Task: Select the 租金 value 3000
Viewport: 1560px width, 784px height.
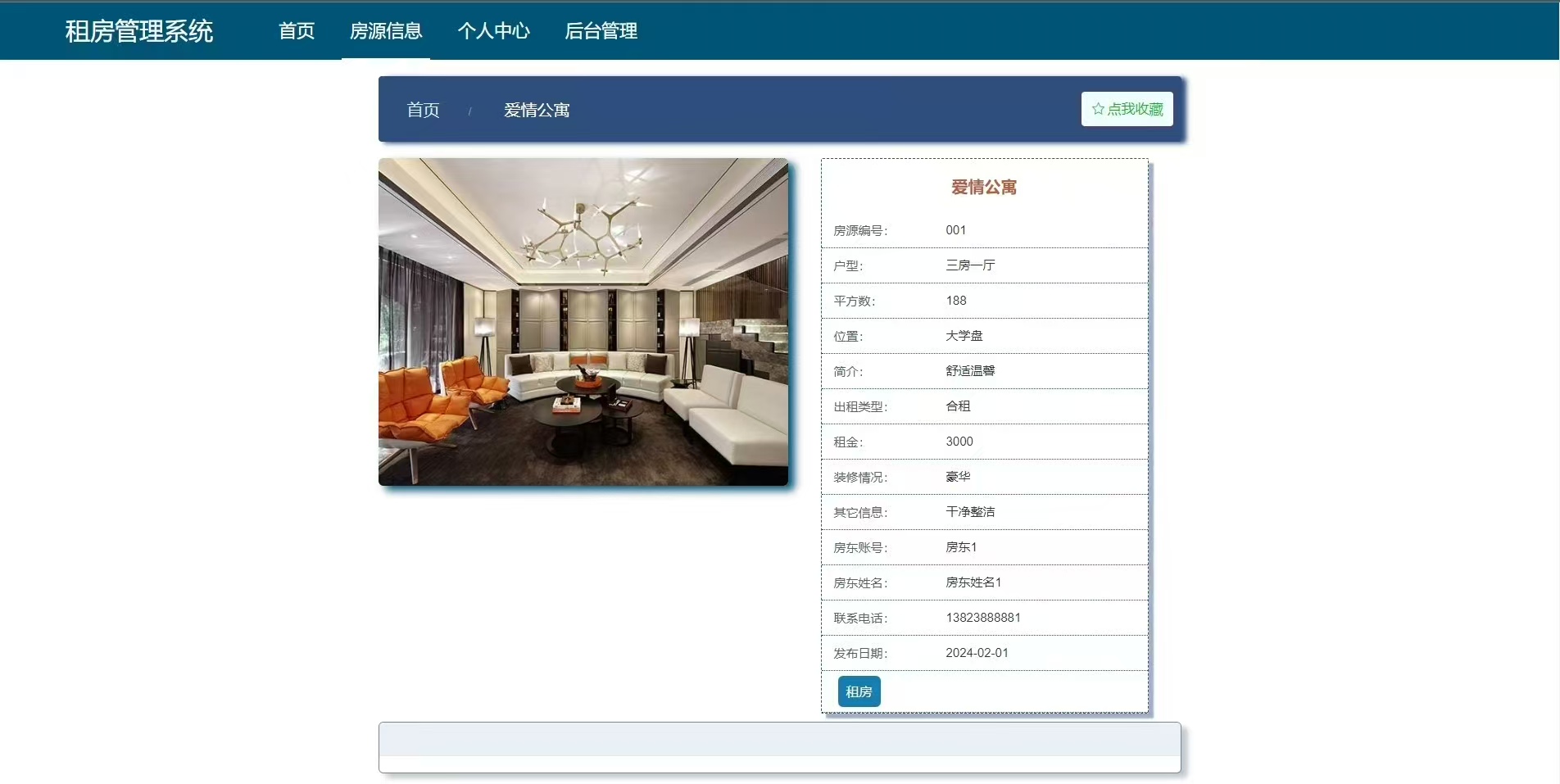Action: tap(959, 442)
